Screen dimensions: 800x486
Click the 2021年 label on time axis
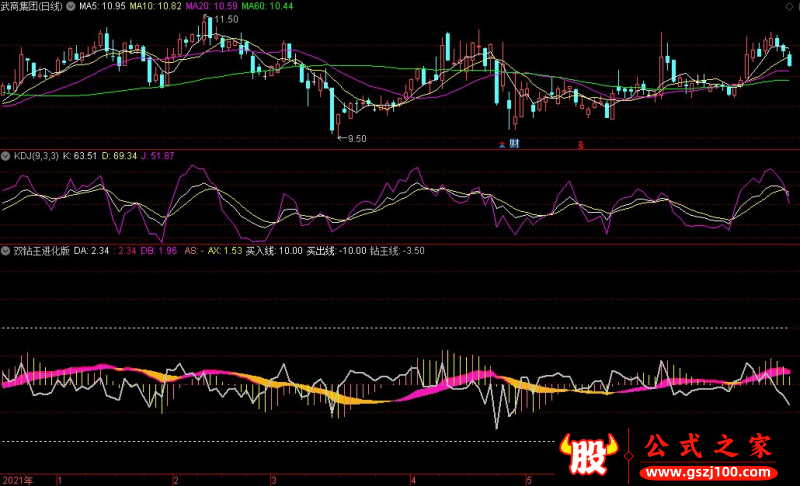(x=18, y=480)
